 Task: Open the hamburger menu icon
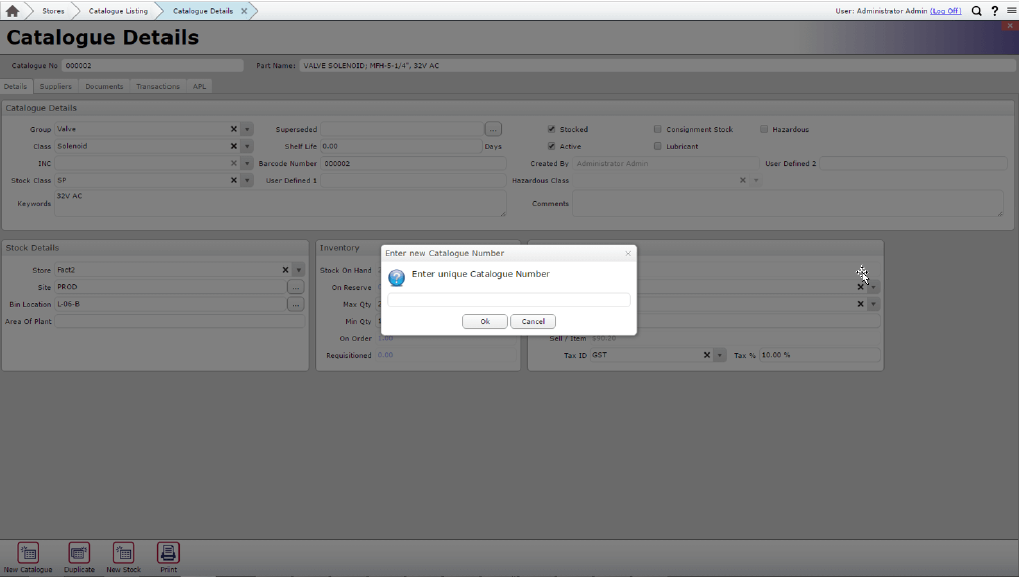click(x=1010, y=11)
